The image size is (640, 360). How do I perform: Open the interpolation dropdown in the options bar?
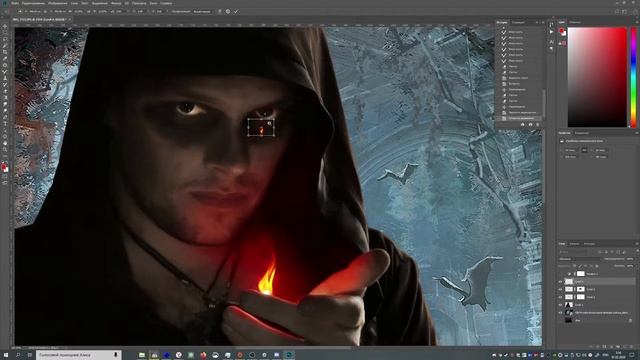pos(202,11)
